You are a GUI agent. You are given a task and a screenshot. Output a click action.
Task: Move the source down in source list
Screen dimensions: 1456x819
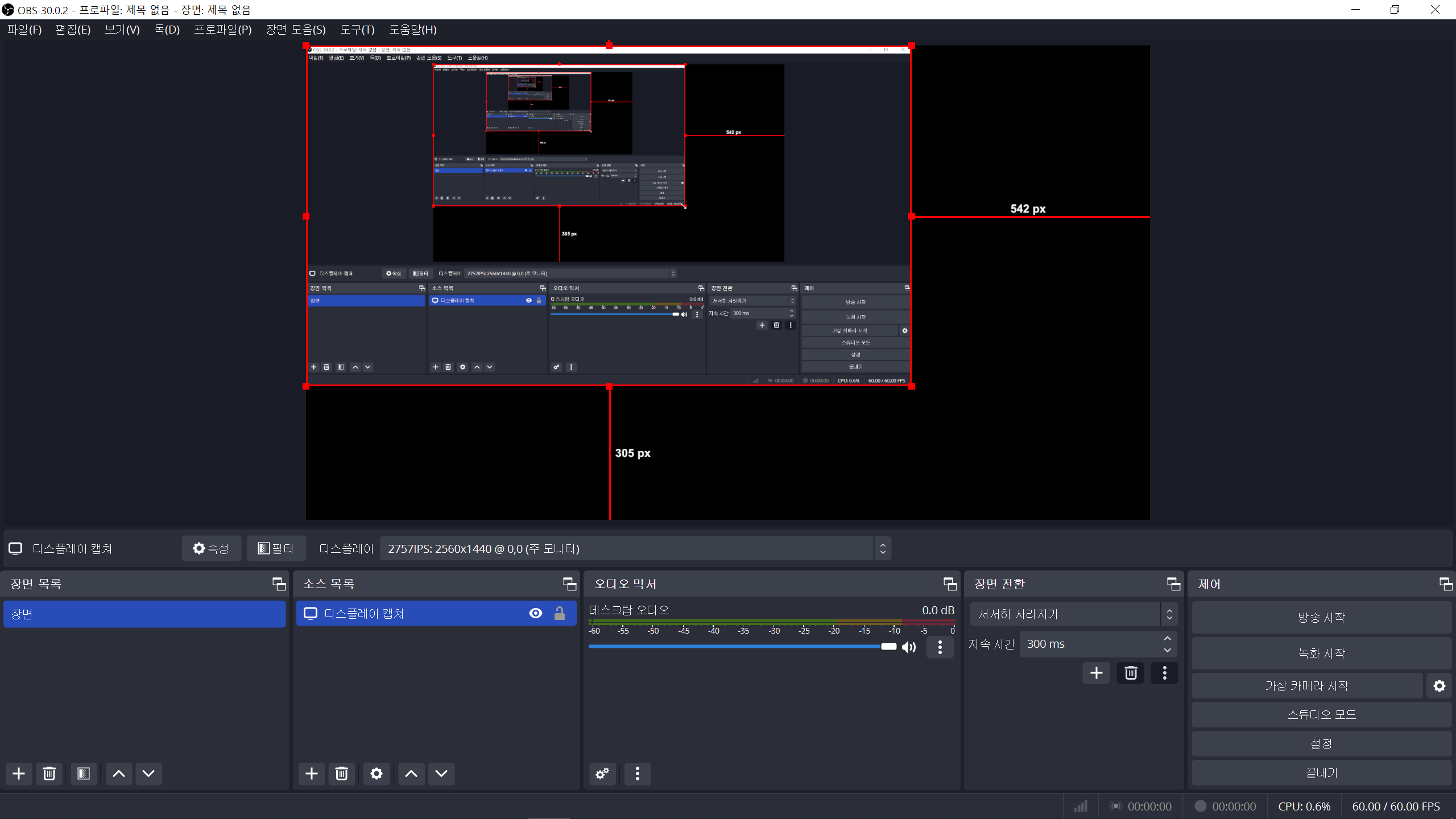[441, 773]
